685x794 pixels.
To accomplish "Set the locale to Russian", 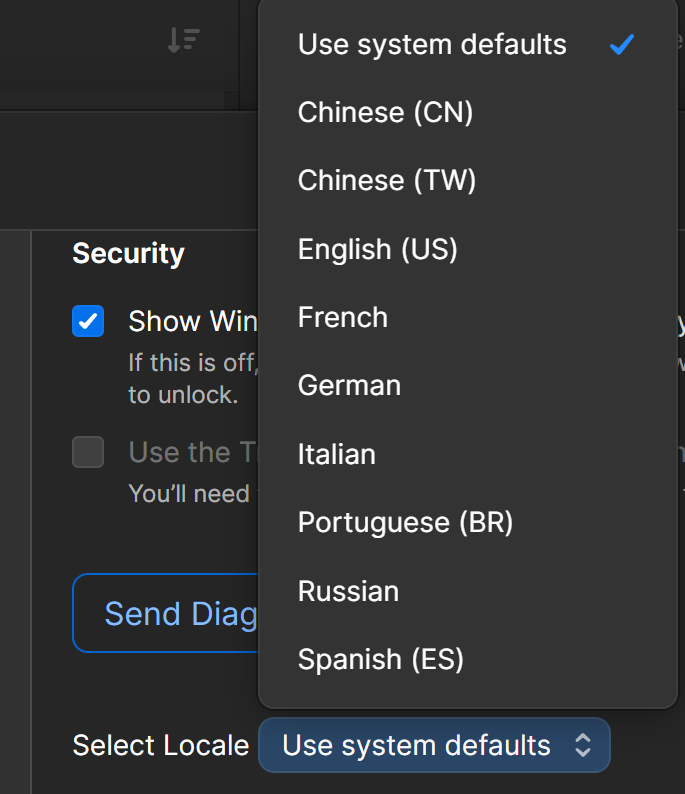I will click(348, 591).
